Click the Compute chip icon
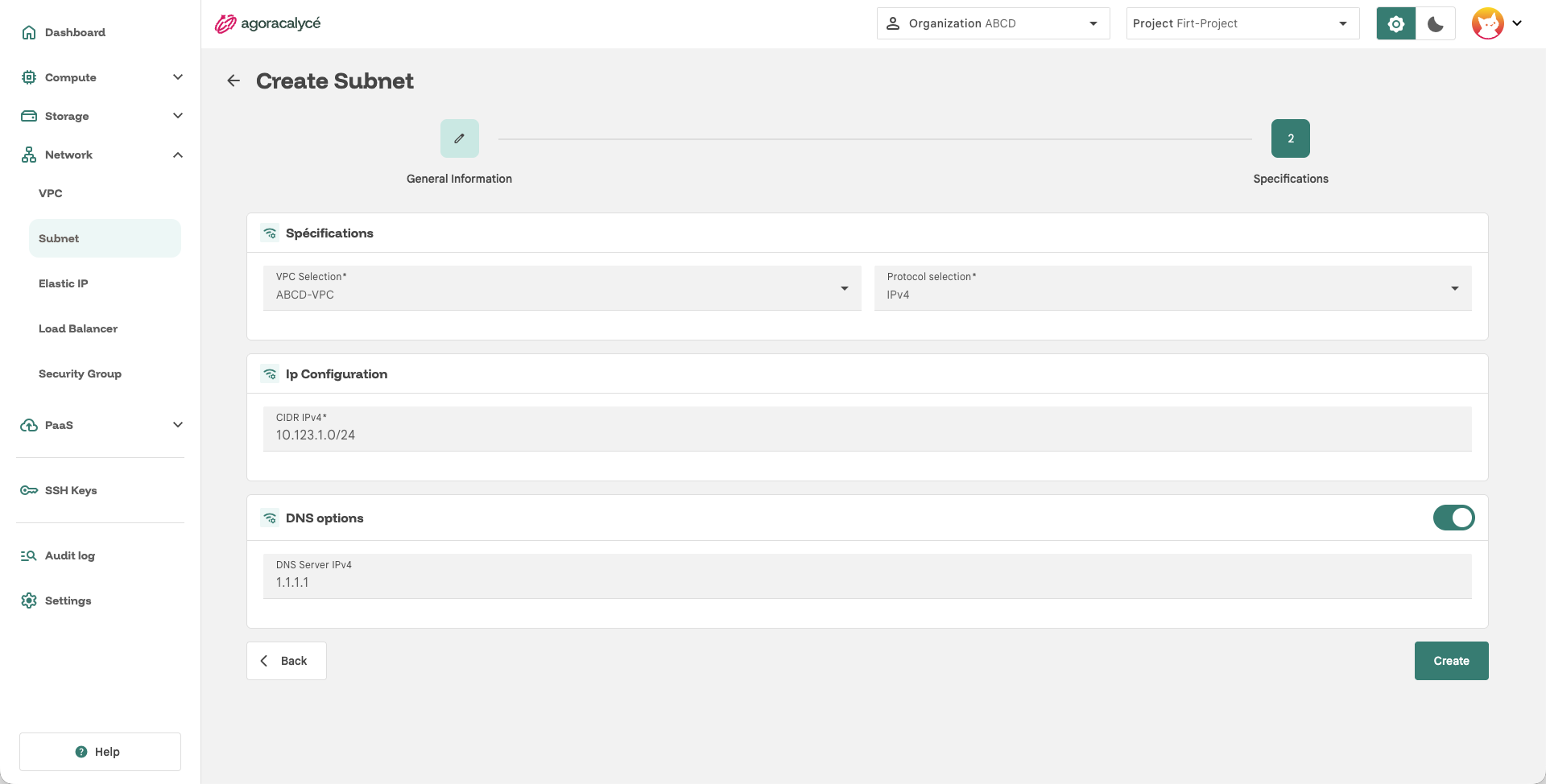Screen dimensions: 1546x784 point(29,77)
